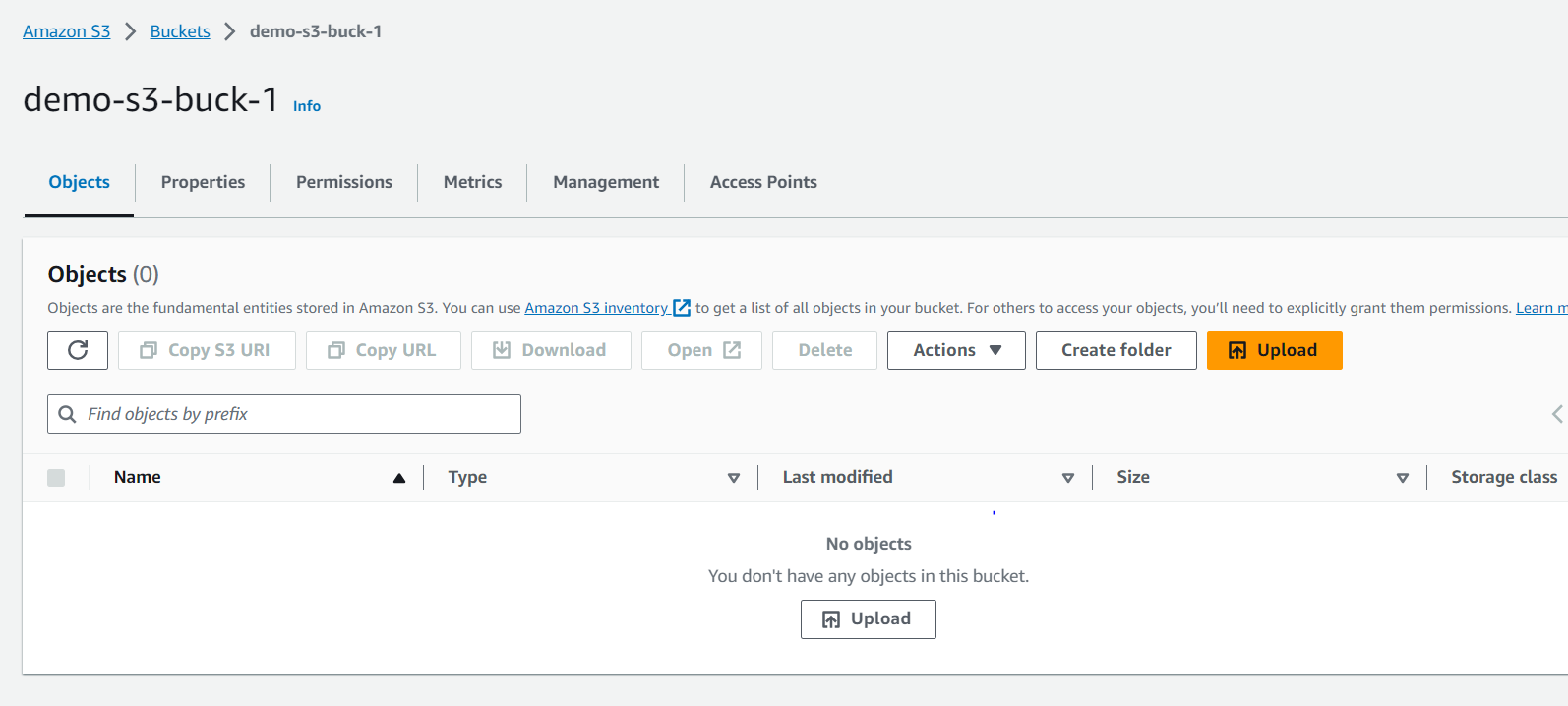Click the Info link next to bucket name
The width and height of the screenshot is (1568, 706).
click(307, 106)
